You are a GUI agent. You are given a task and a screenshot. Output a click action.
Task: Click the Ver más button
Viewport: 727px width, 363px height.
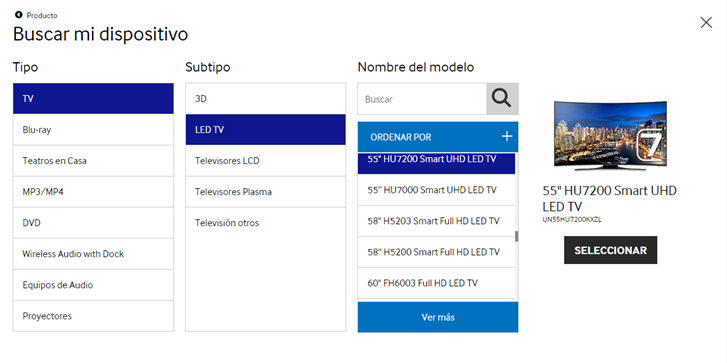click(x=438, y=317)
